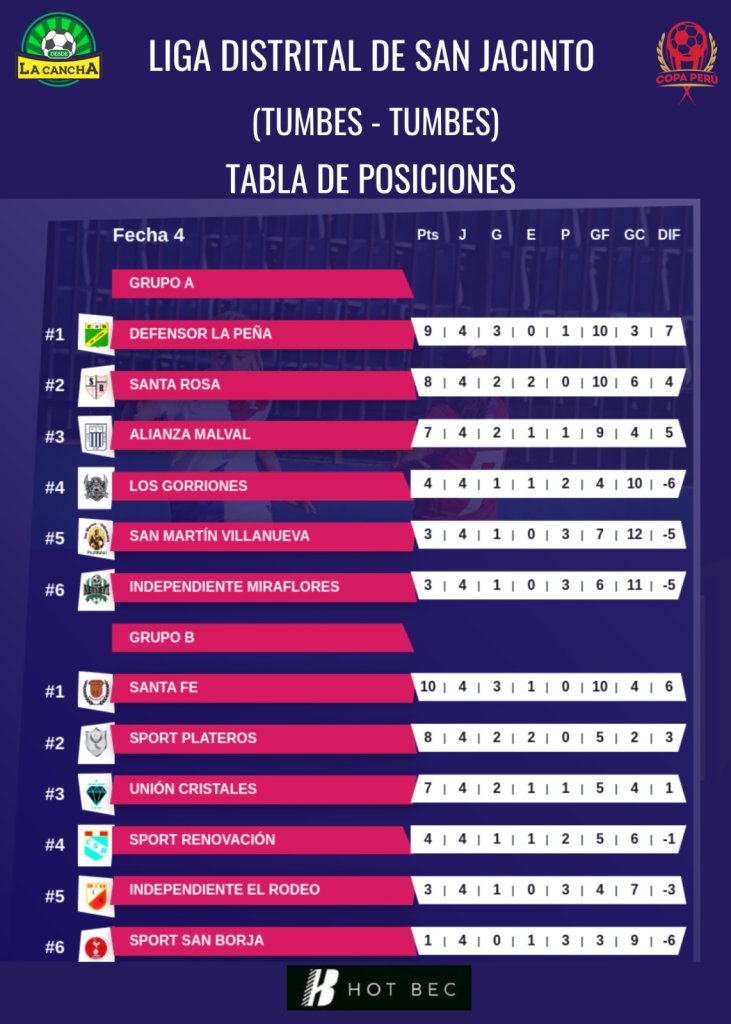Select the Santa Fe team crest
The height and width of the screenshot is (1024, 731).
point(96,690)
